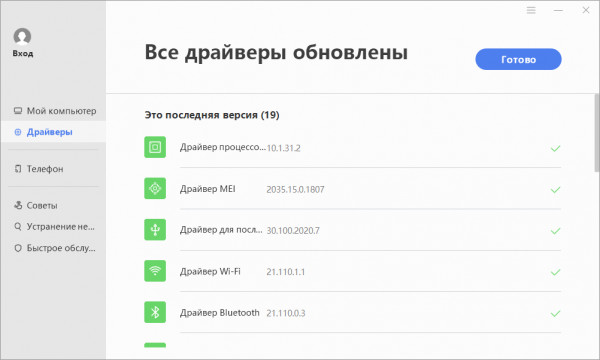Click the MEI driver target icon
This screenshot has height=360, width=600.
[155, 189]
